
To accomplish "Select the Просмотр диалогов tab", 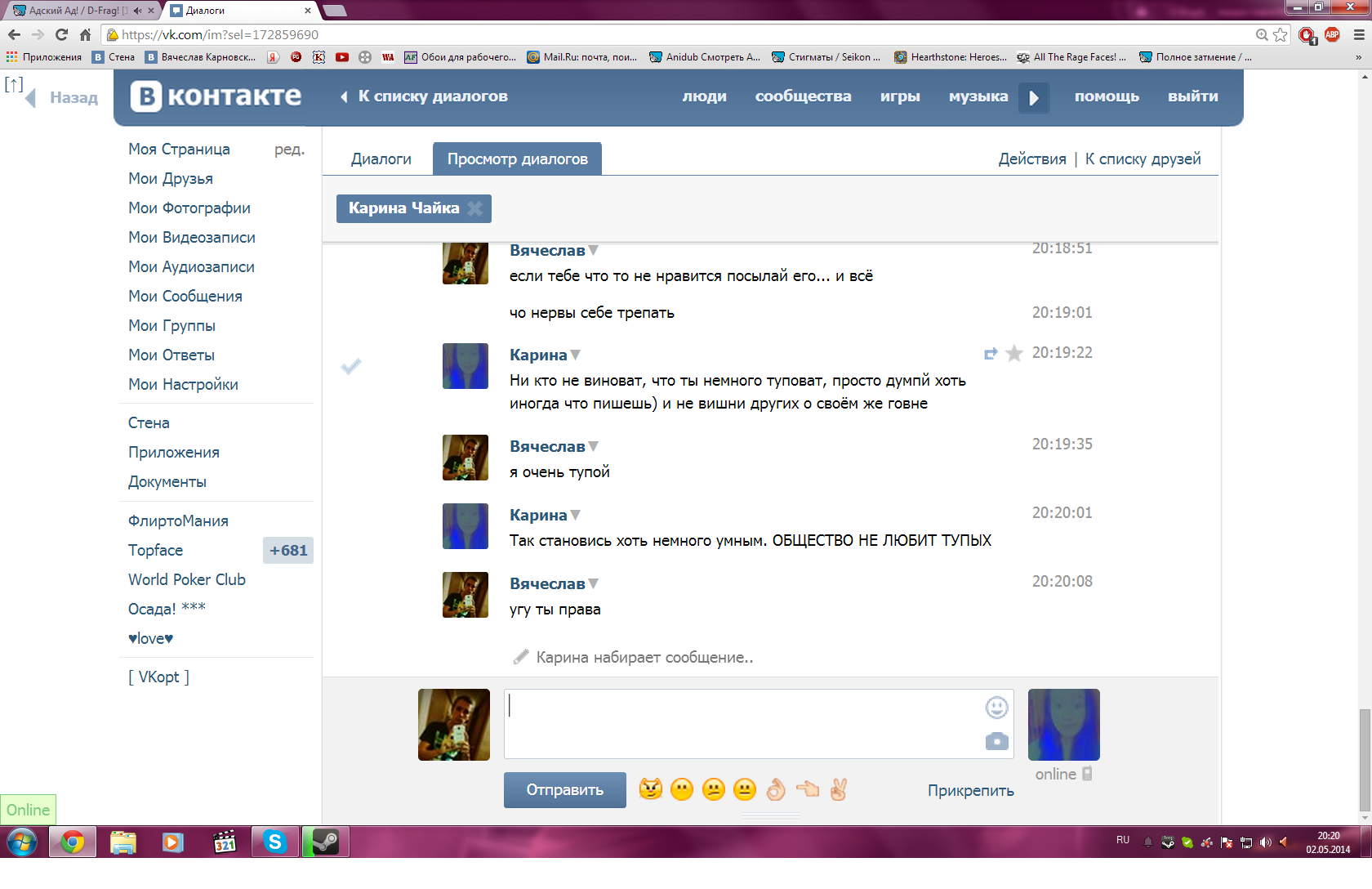I will pos(518,159).
